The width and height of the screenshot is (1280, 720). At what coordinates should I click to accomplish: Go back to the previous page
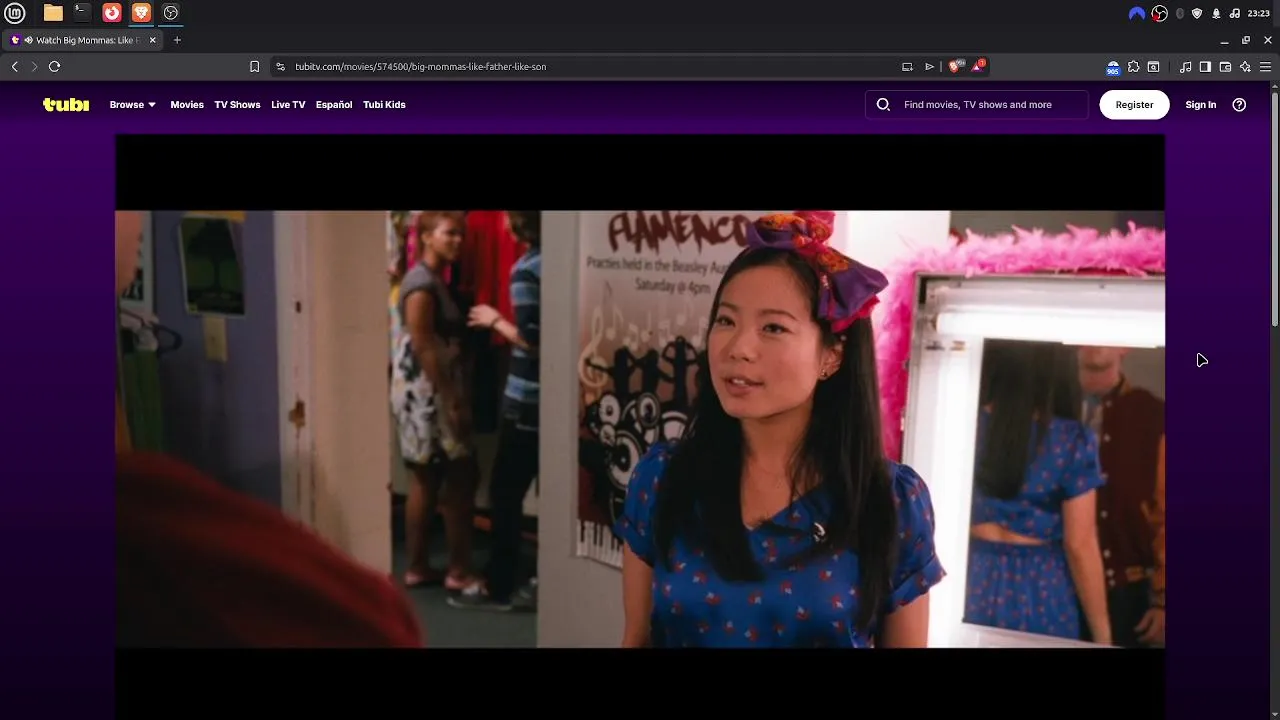pyautogui.click(x=15, y=67)
